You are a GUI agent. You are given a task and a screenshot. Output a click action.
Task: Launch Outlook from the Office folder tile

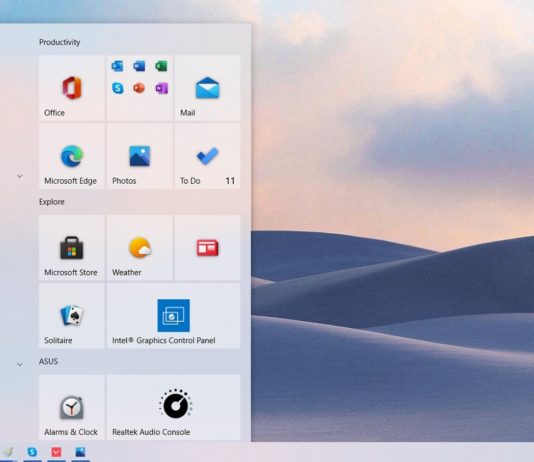pyautogui.click(x=117, y=66)
